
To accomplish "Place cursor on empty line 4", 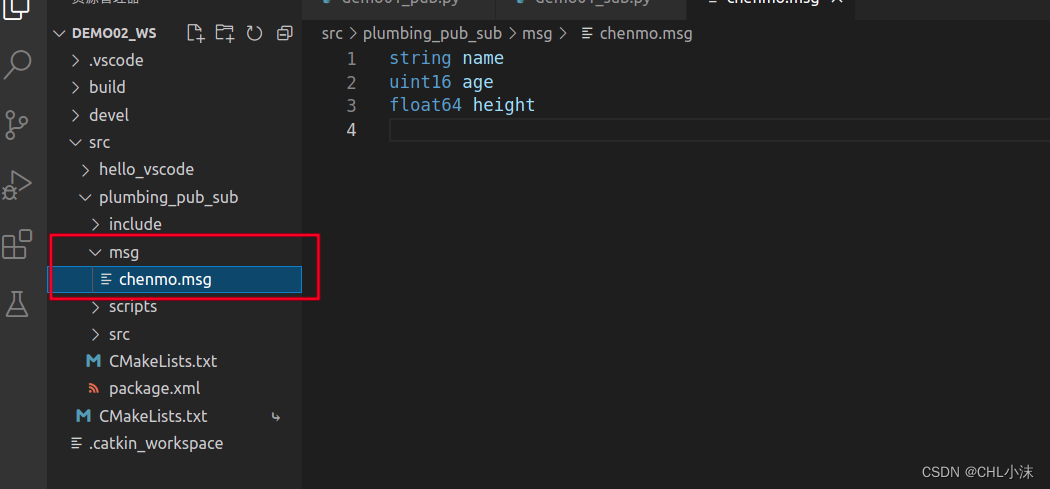I will 719,129.
